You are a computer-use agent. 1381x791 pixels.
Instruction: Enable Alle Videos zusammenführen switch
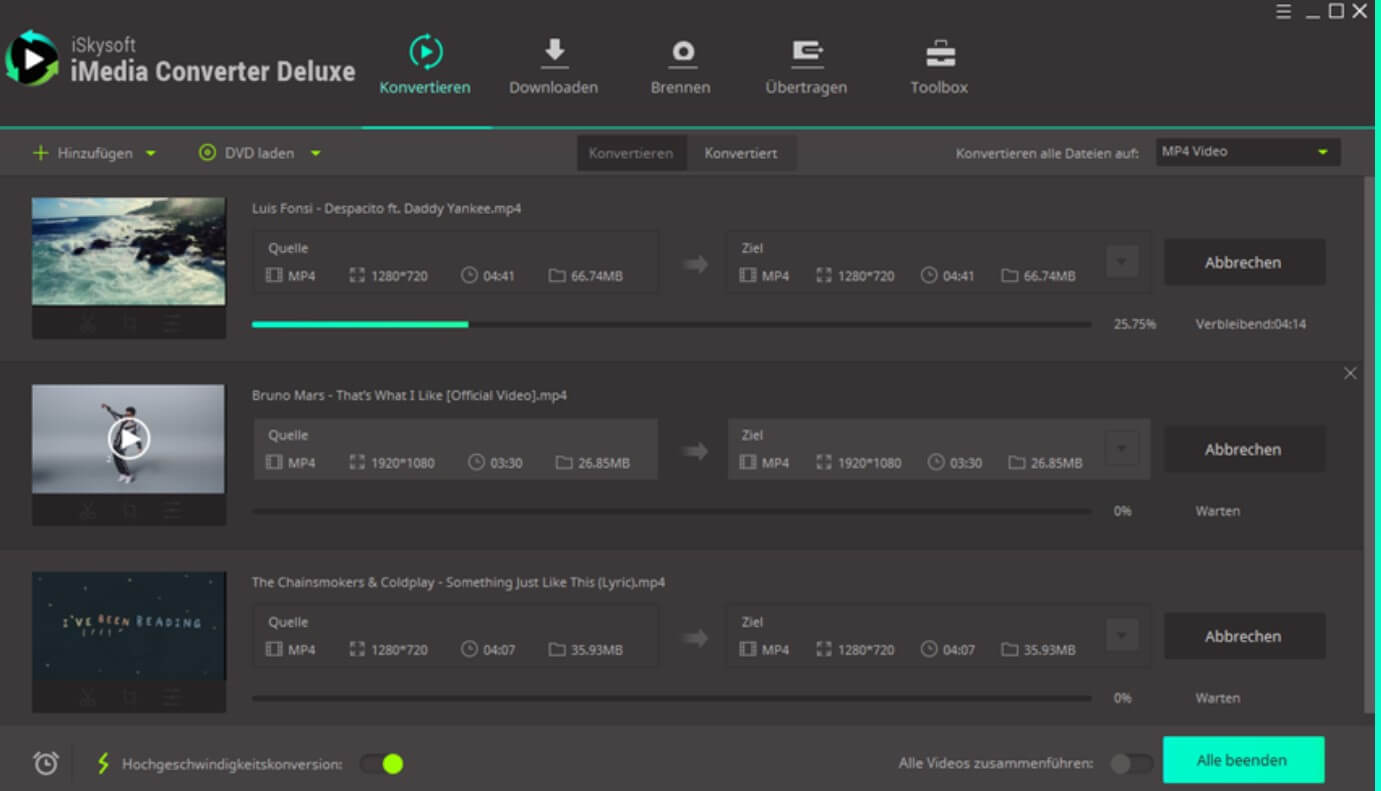pyautogui.click(x=1131, y=763)
